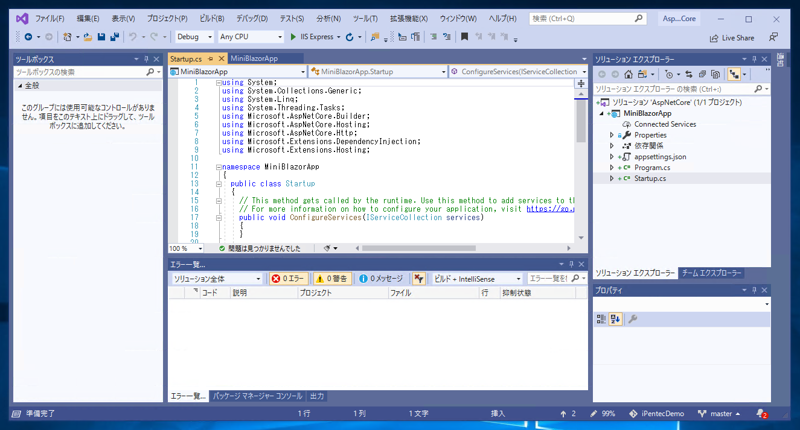This screenshot has height=430, width=800.
Task: Open the ソリューション全体 scope dropdown in Error List
Action: [216, 279]
